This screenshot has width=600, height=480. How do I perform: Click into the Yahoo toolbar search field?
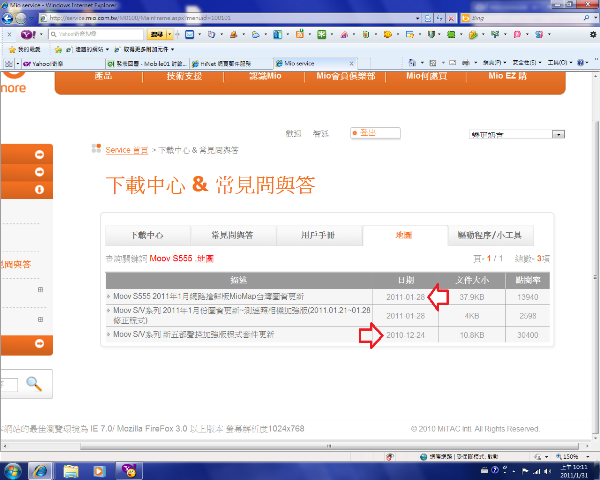tap(97, 34)
